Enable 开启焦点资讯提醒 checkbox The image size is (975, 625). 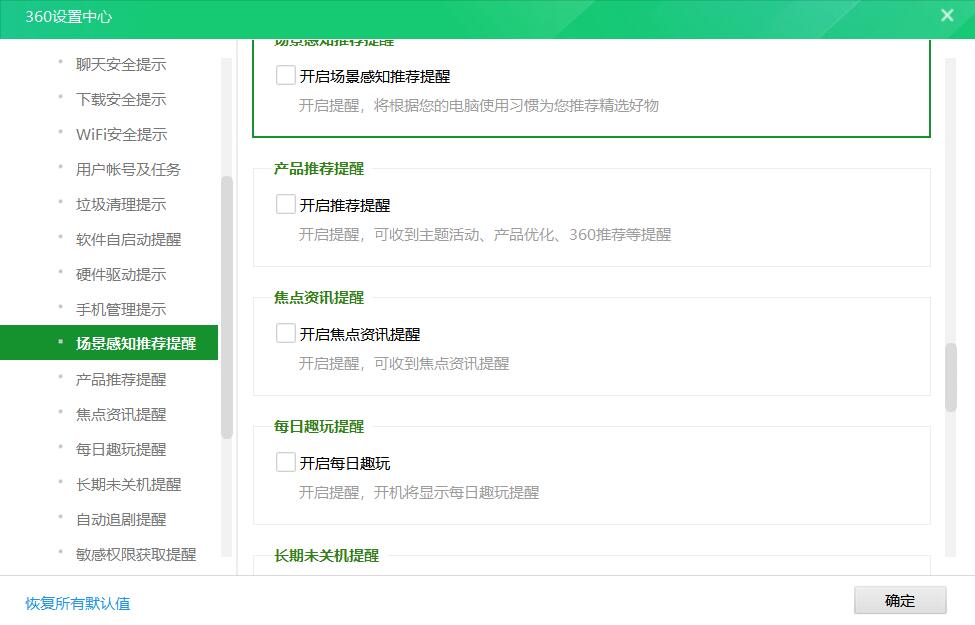(x=285, y=333)
